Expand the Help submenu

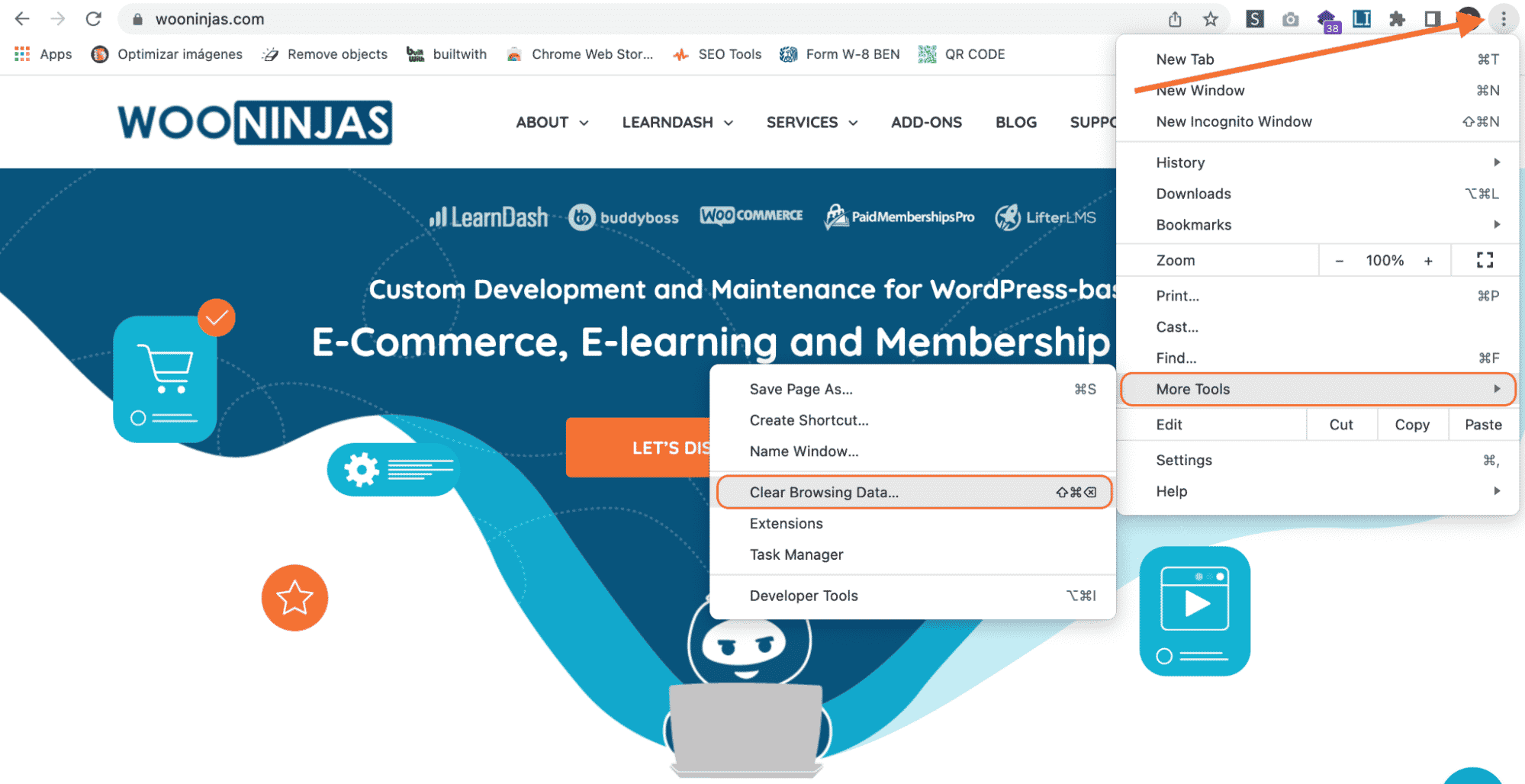pyautogui.click(x=1317, y=492)
